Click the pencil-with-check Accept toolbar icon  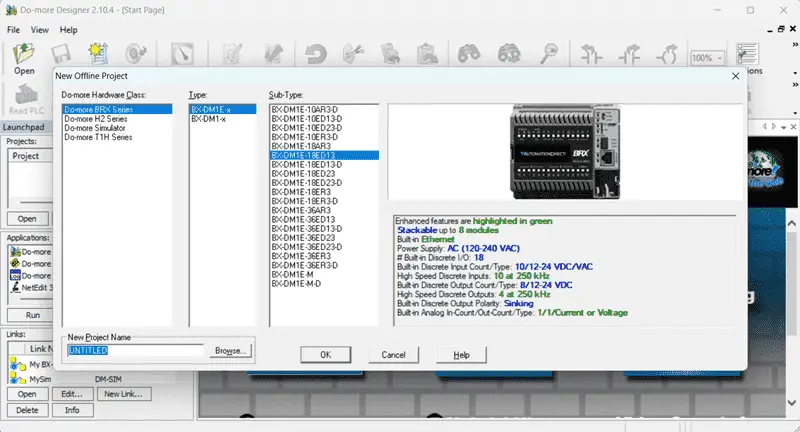274,54
